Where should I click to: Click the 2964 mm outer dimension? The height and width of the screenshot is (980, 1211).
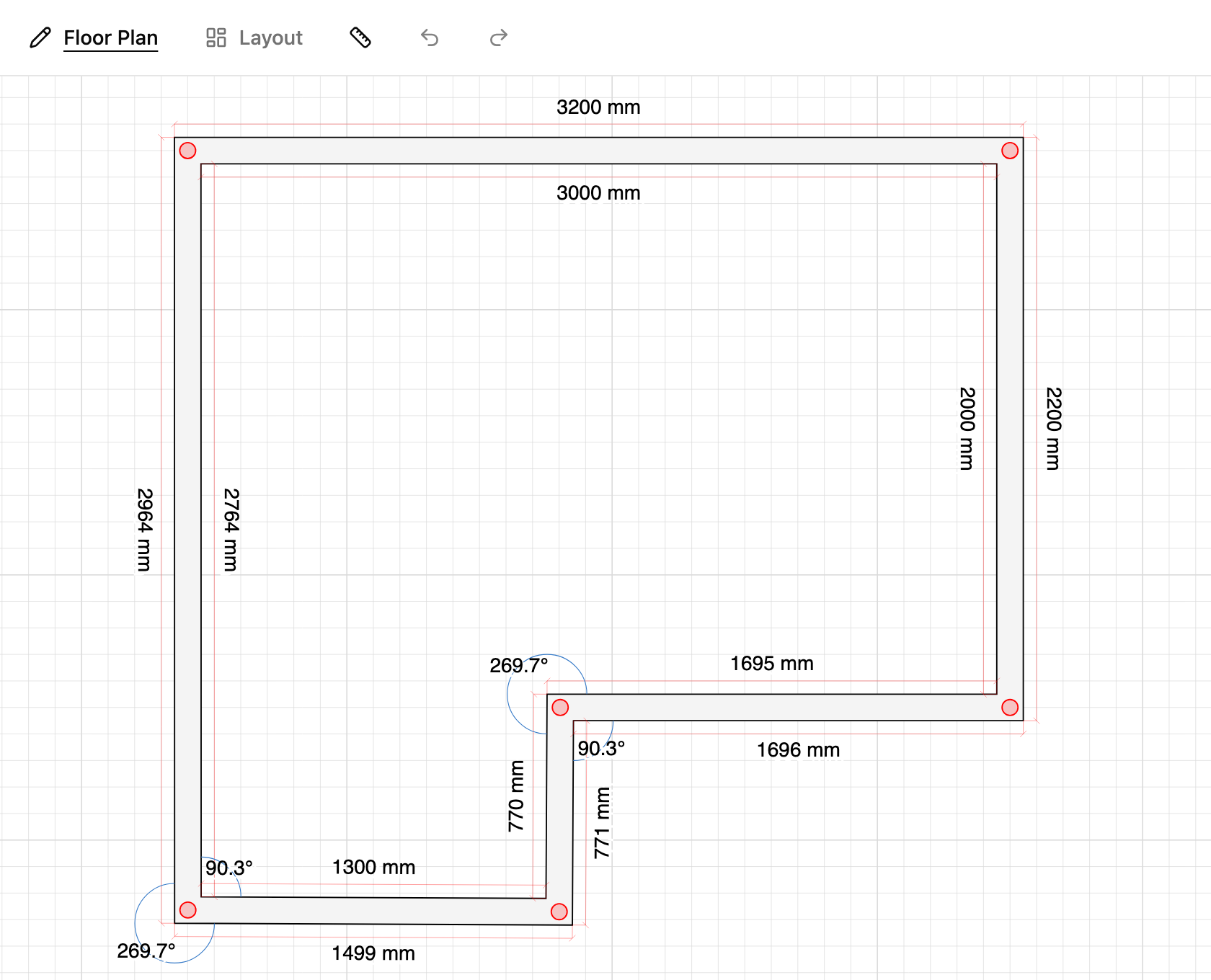(x=144, y=530)
